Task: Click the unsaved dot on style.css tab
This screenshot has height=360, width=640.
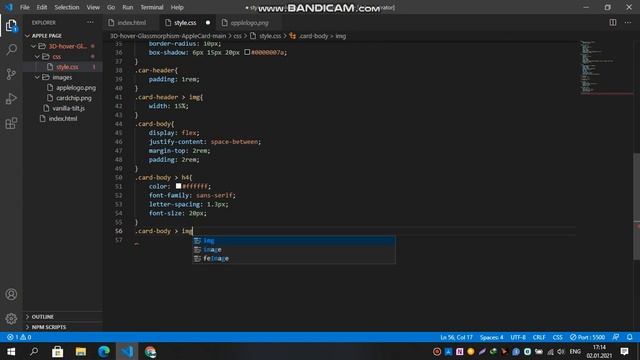Action: pos(208,23)
